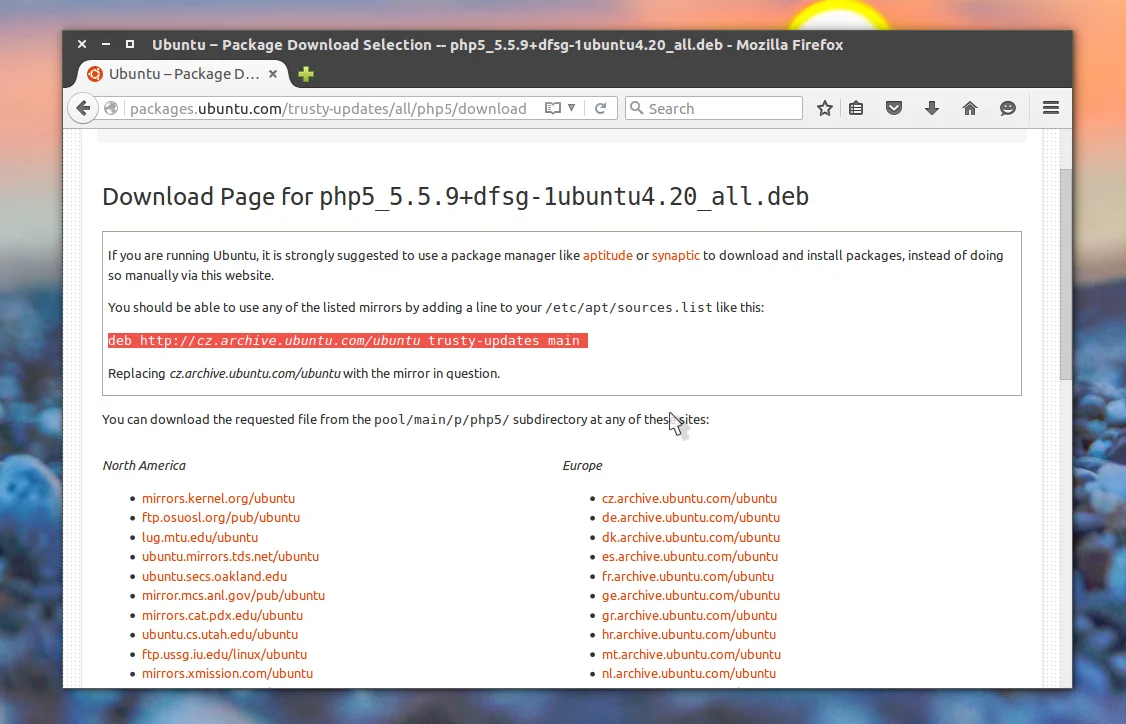Open ubuntu.cs.utah.edu/ubuntu mirror

coord(220,634)
